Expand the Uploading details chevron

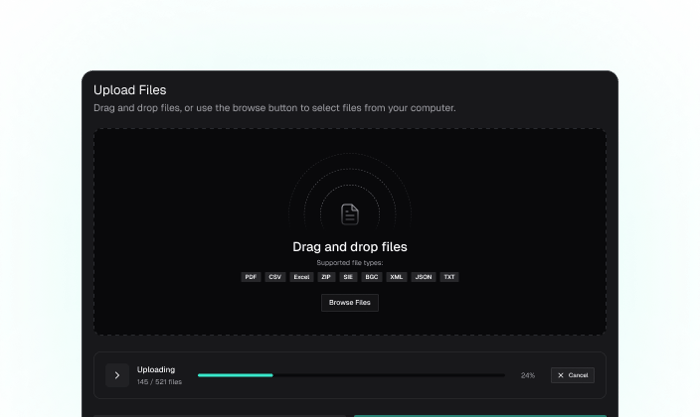pos(117,375)
